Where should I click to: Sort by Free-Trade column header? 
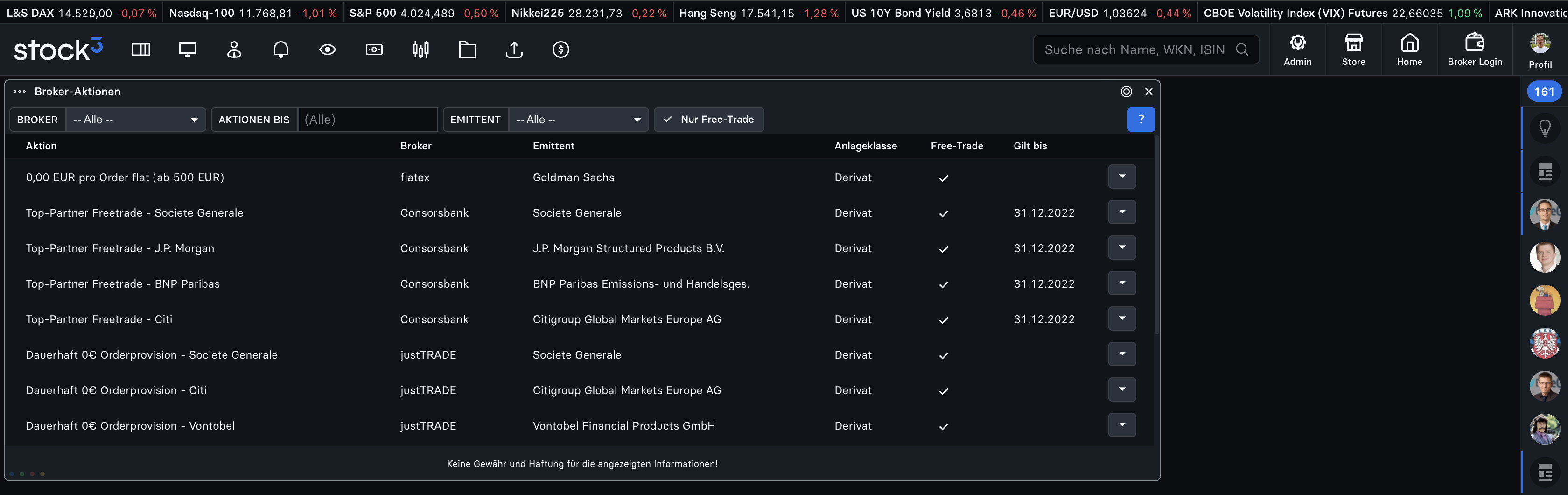tap(957, 146)
